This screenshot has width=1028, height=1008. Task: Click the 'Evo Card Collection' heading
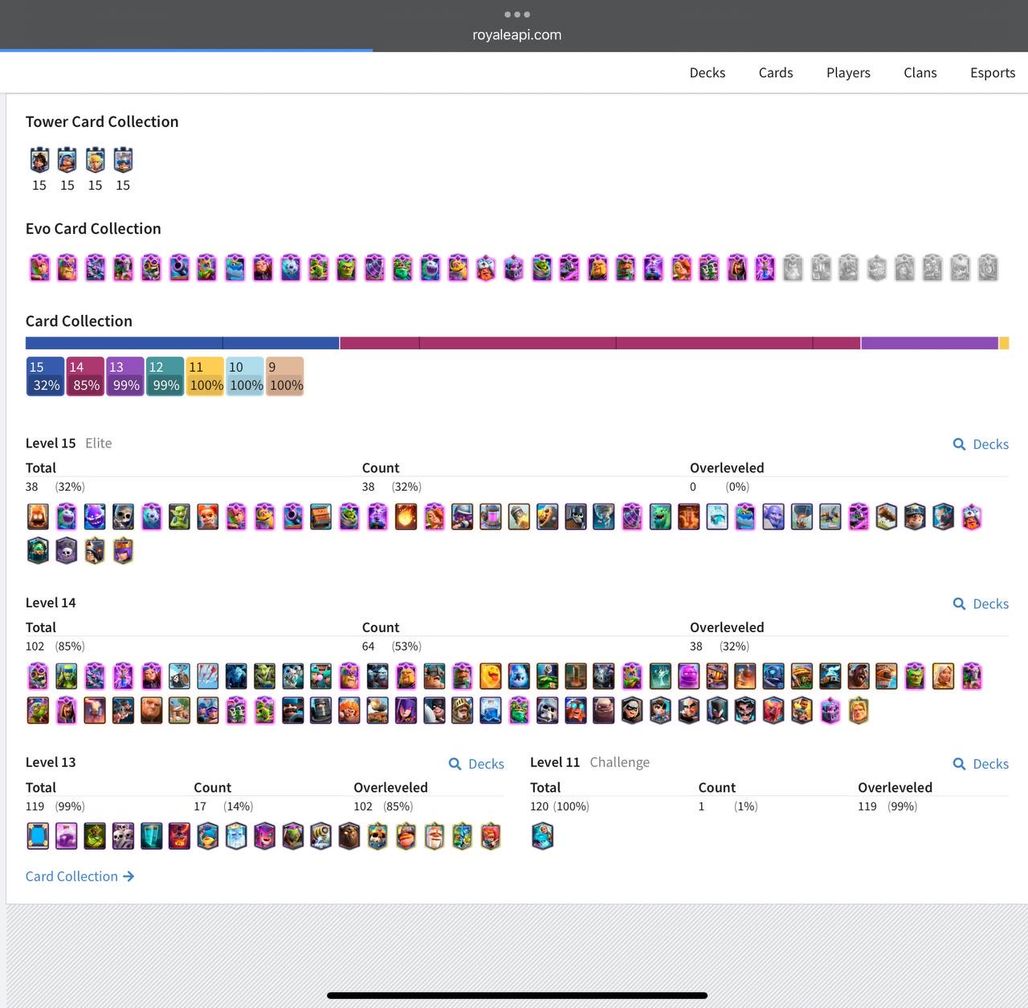pyautogui.click(x=93, y=228)
